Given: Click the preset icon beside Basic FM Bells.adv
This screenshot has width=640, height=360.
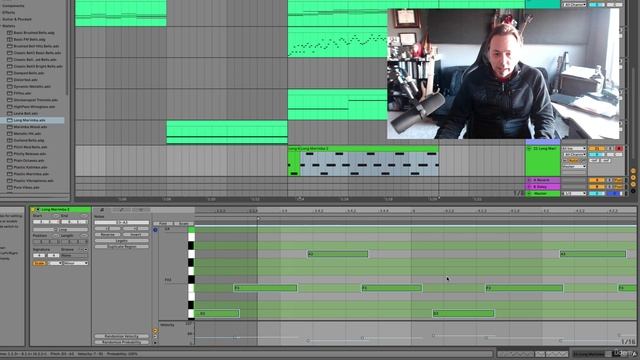Looking at the screenshot, I should pos(10,40).
